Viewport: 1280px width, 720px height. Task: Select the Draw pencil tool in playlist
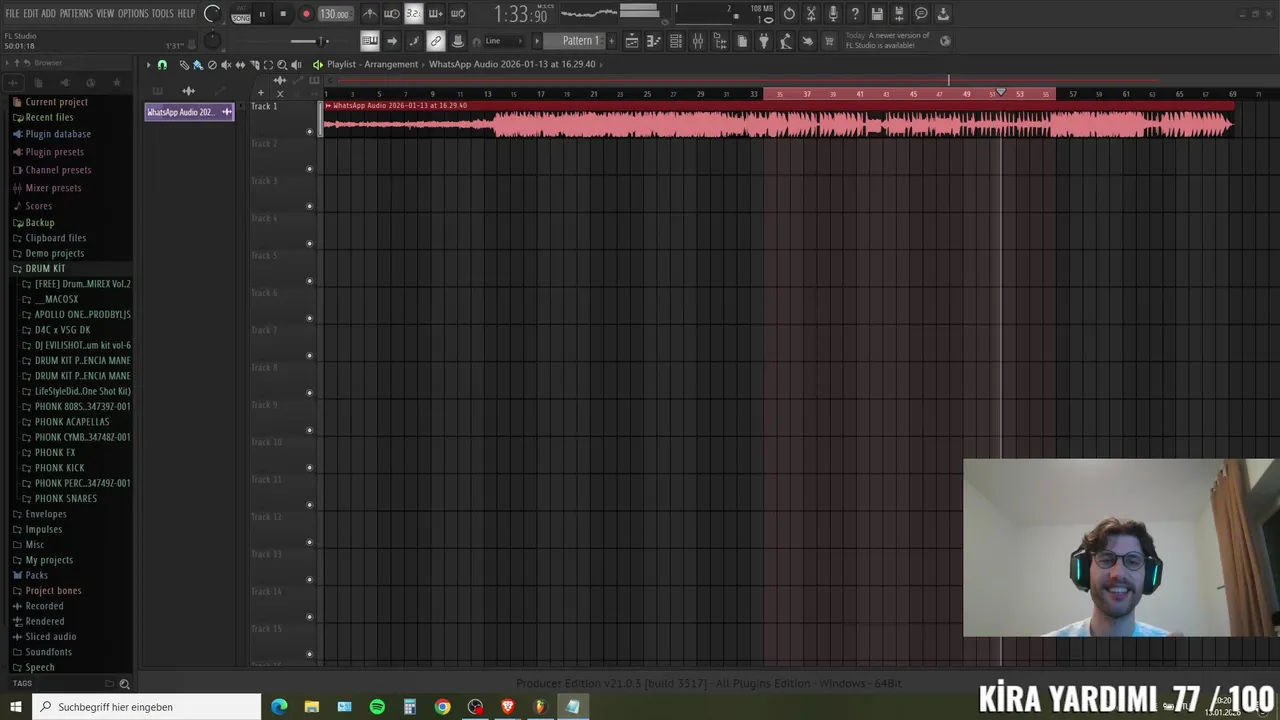point(184,64)
